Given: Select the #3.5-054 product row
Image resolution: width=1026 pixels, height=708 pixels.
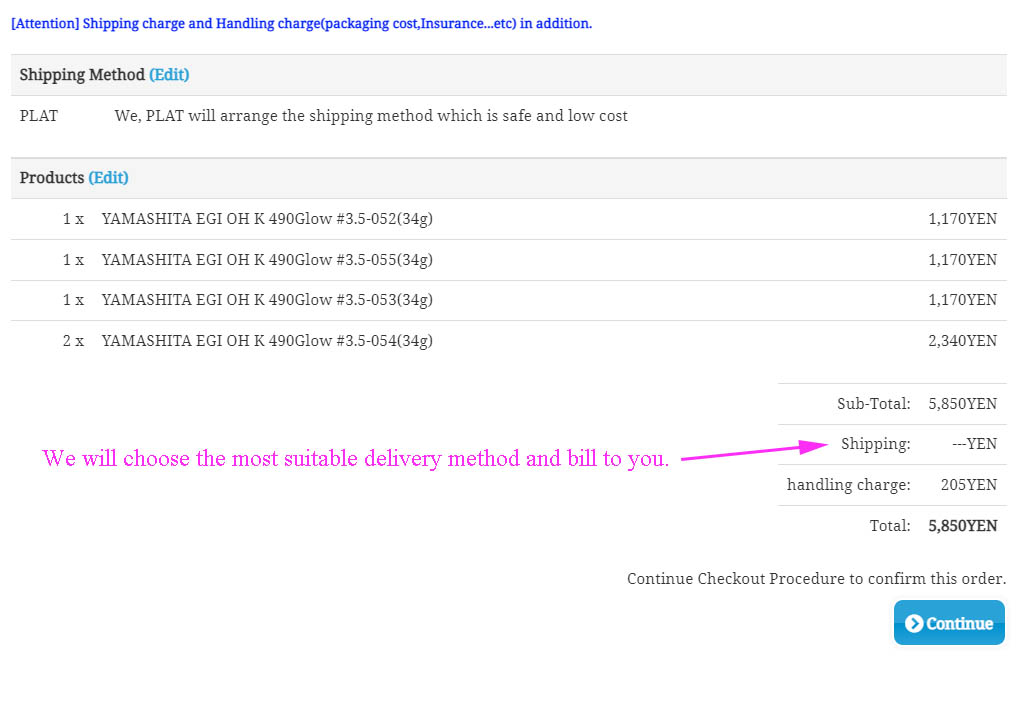Looking at the screenshot, I should coord(267,341).
